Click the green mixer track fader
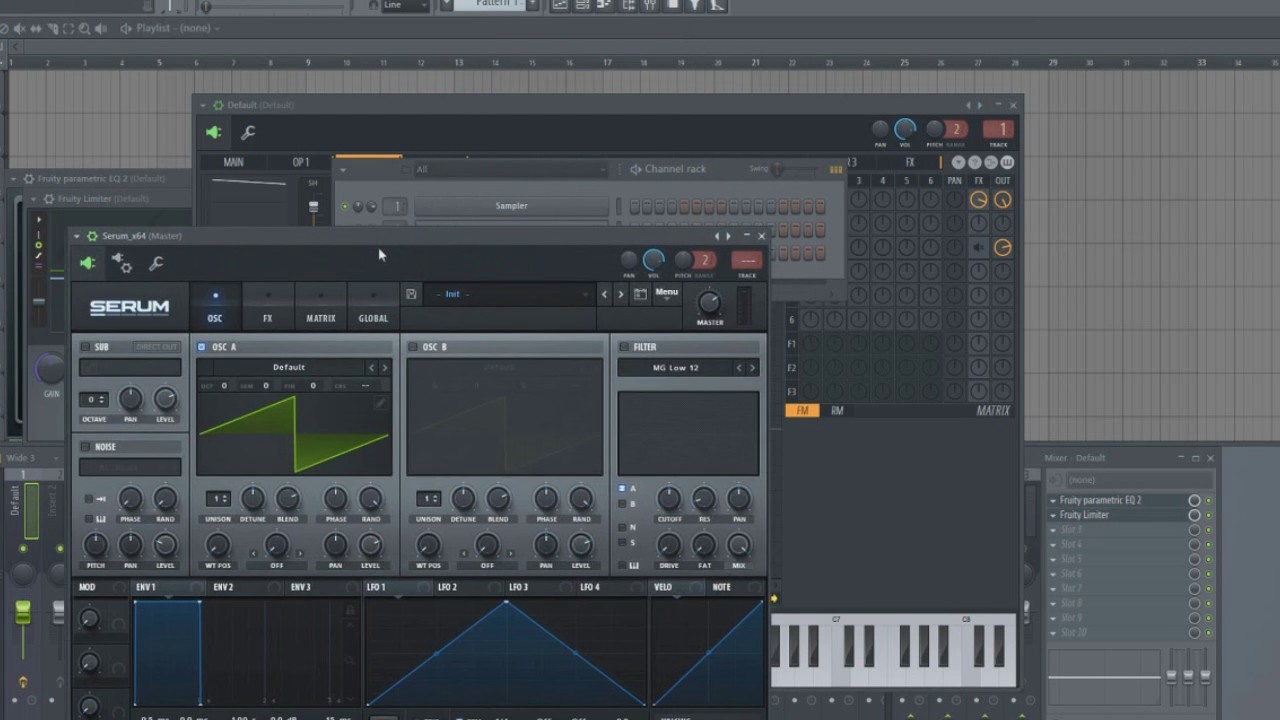The height and width of the screenshot is (720, 1280). pyautogui.click(x=22, y=612)
